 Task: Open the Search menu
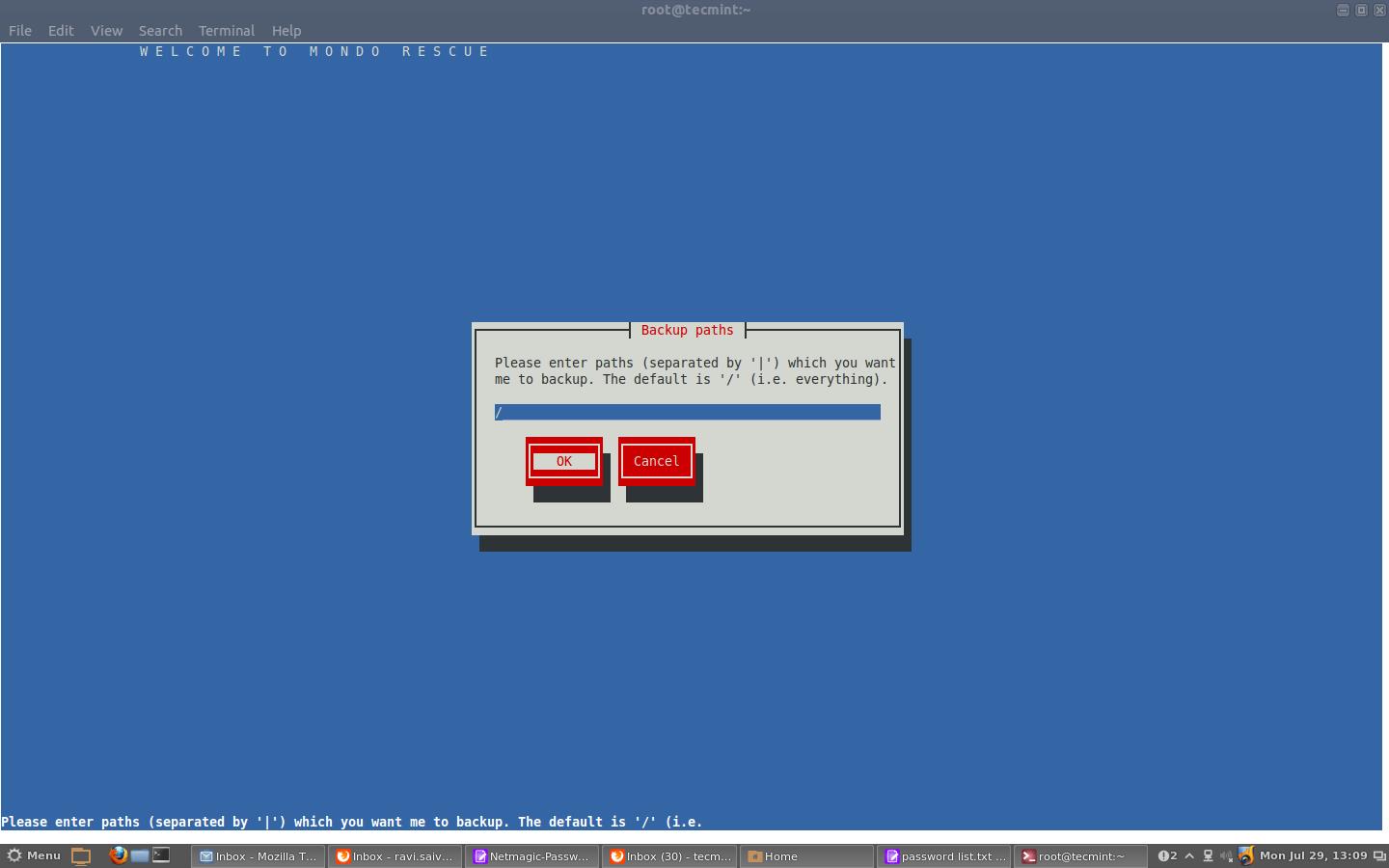point(160,31)
